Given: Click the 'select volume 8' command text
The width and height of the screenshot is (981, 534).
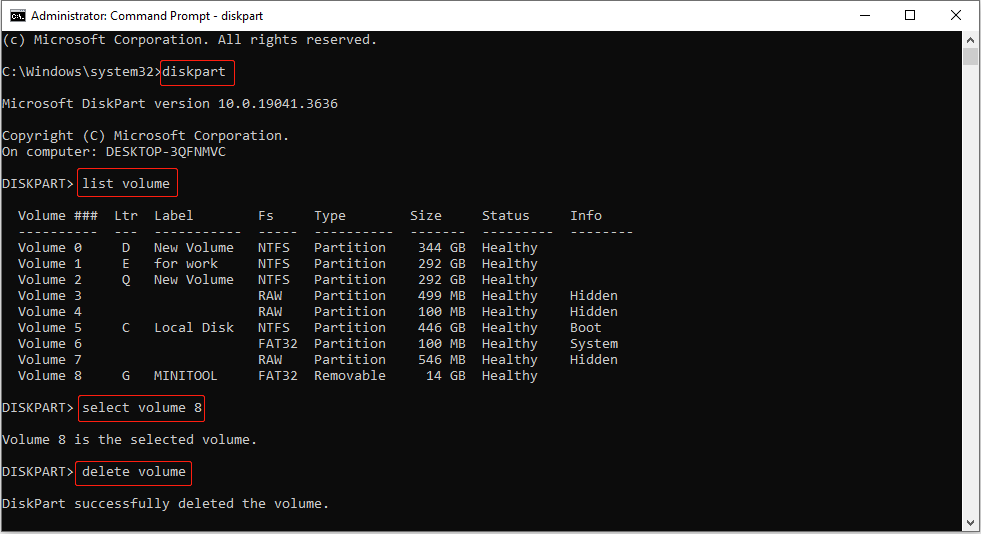Looking at the screenshot, I should (142, 408).
